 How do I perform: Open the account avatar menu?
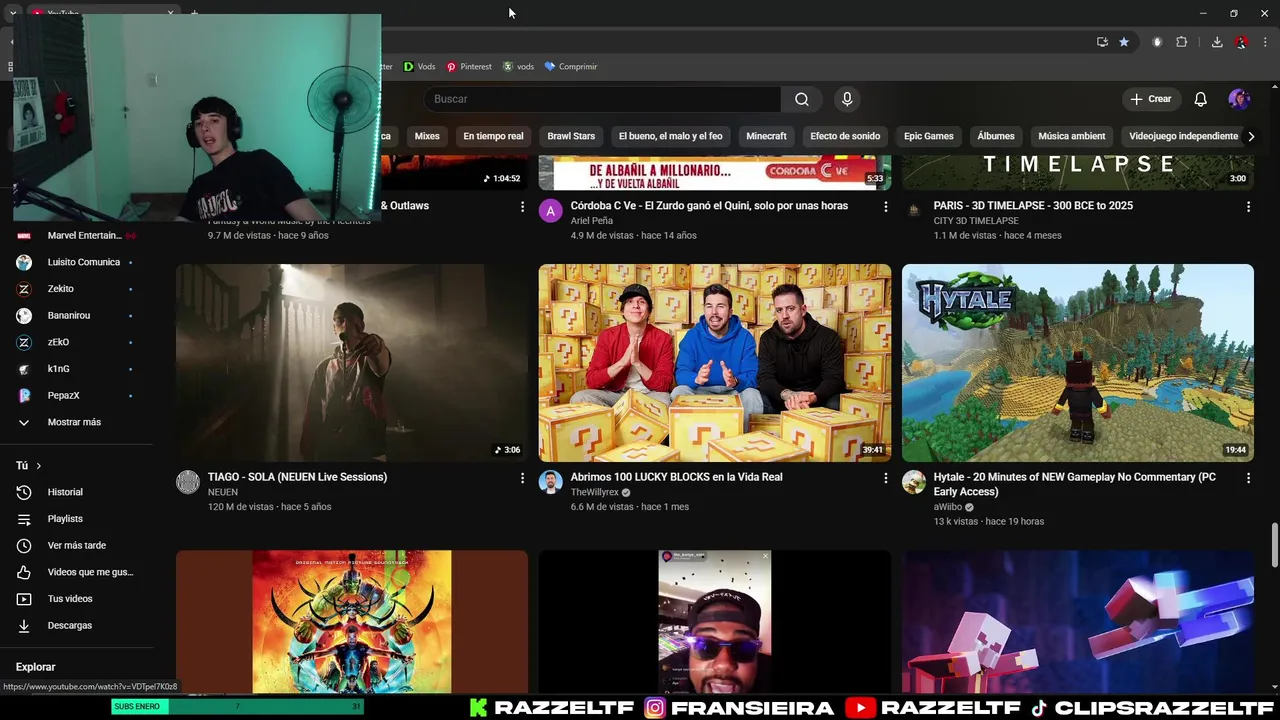pos(1239,99)
